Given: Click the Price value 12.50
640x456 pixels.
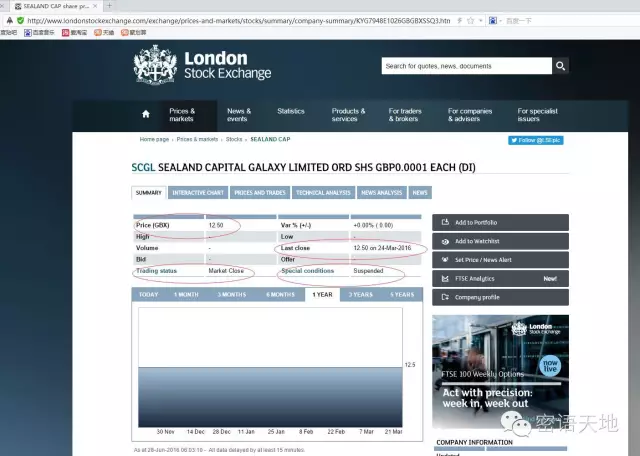Looking at the screenshot, I should (x=216, y=225).
